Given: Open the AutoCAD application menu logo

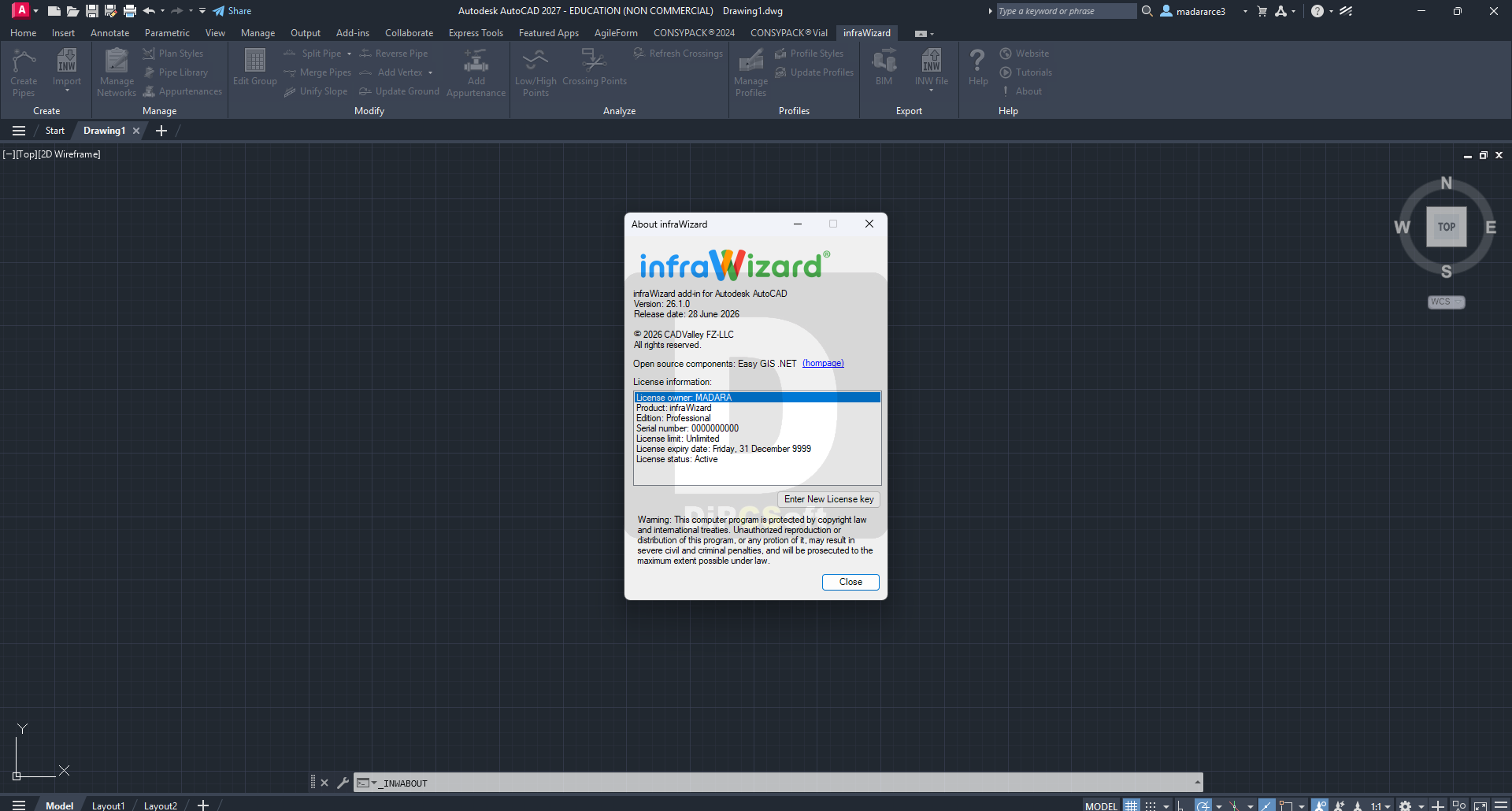Looking at the screenshot, I should click(x=21, y=10).
